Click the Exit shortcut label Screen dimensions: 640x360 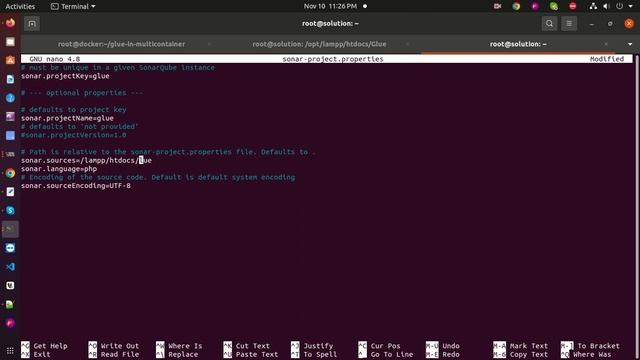[42, 354]
